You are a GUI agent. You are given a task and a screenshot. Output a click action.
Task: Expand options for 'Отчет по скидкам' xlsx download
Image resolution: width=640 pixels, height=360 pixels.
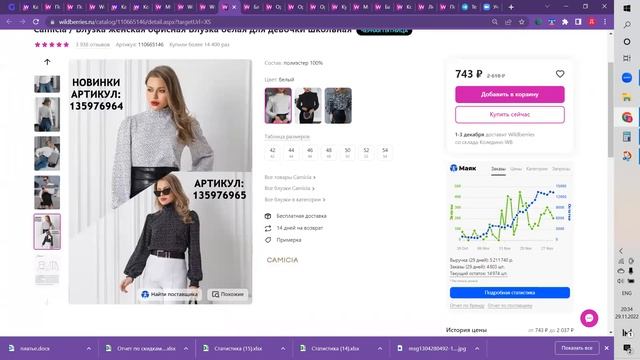point(186,349)
